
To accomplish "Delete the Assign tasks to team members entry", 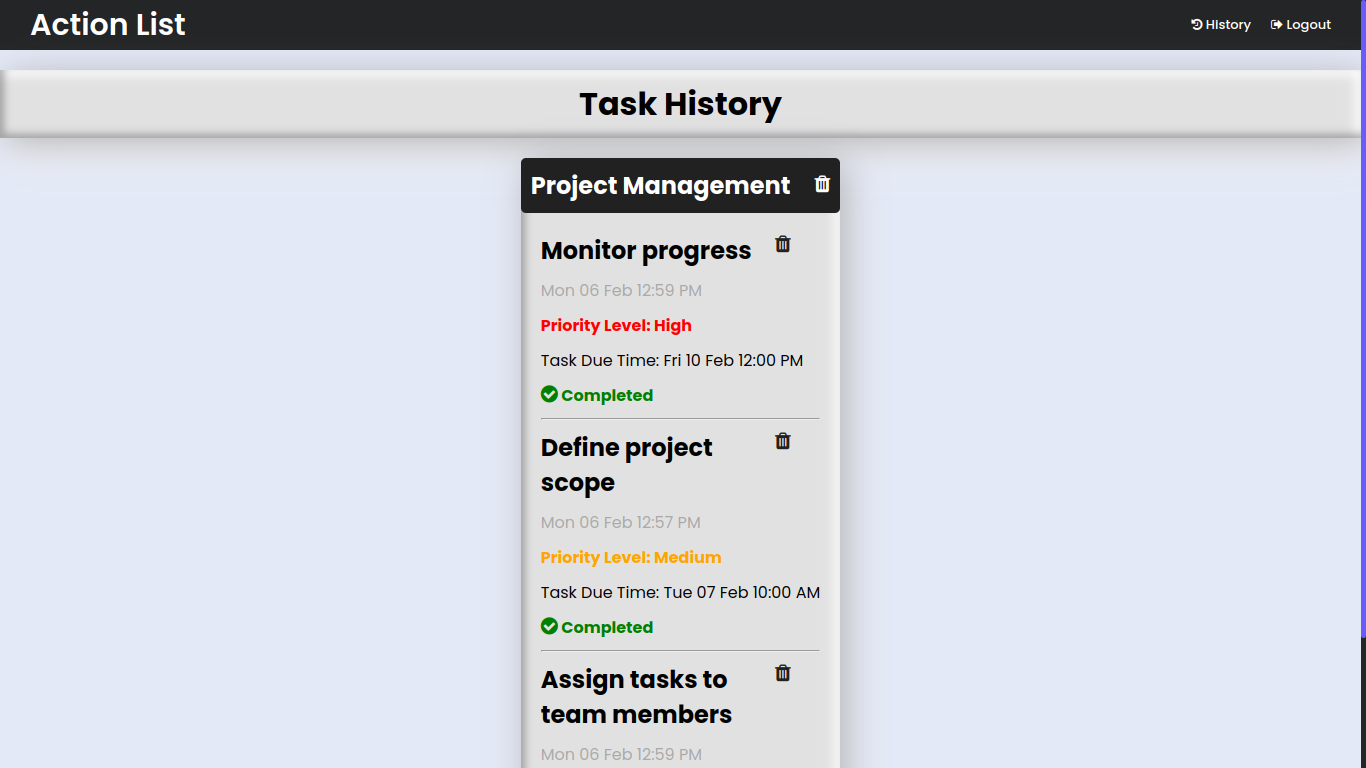I will tap(783, 673).
